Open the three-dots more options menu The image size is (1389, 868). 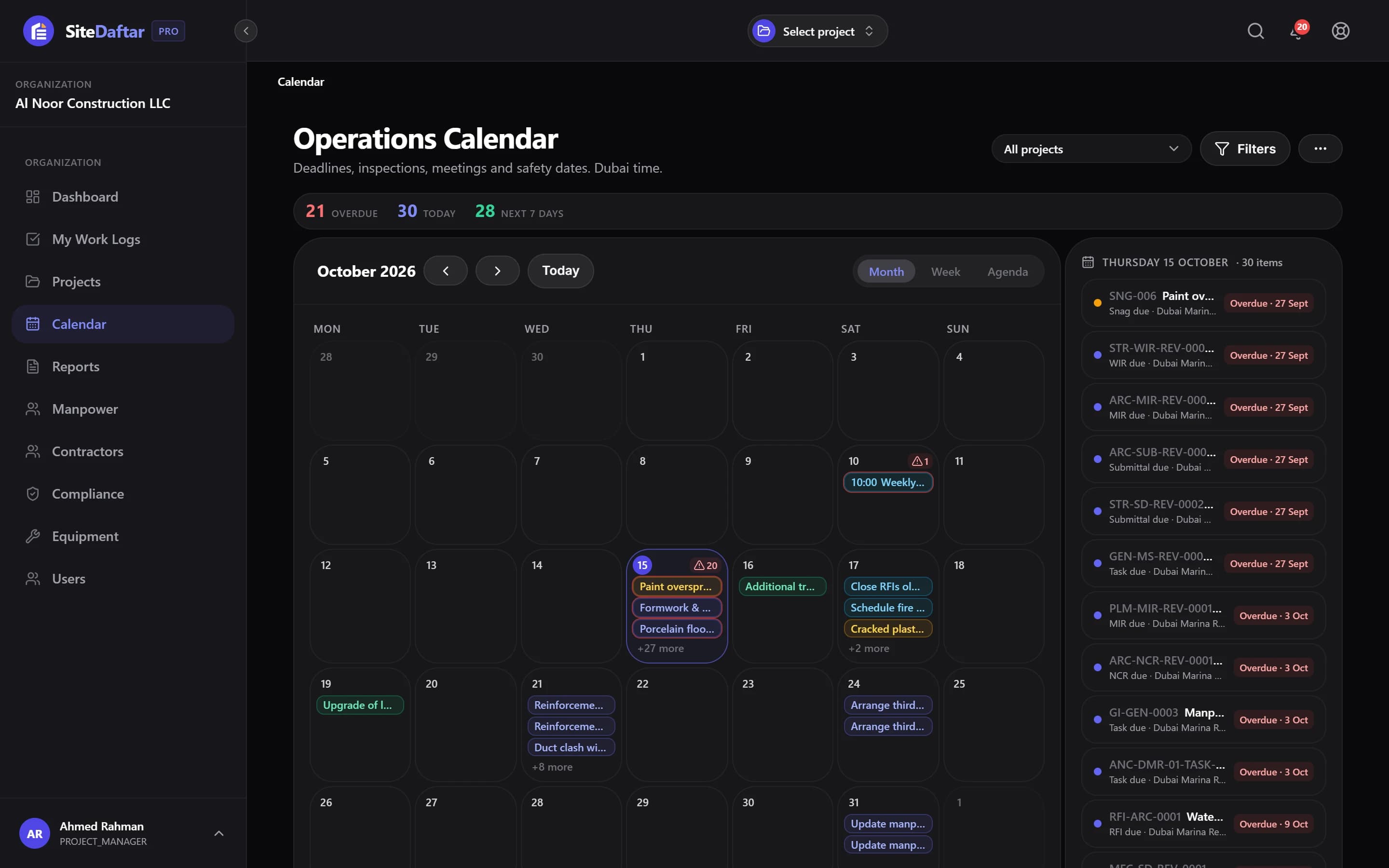[1320, 149]
